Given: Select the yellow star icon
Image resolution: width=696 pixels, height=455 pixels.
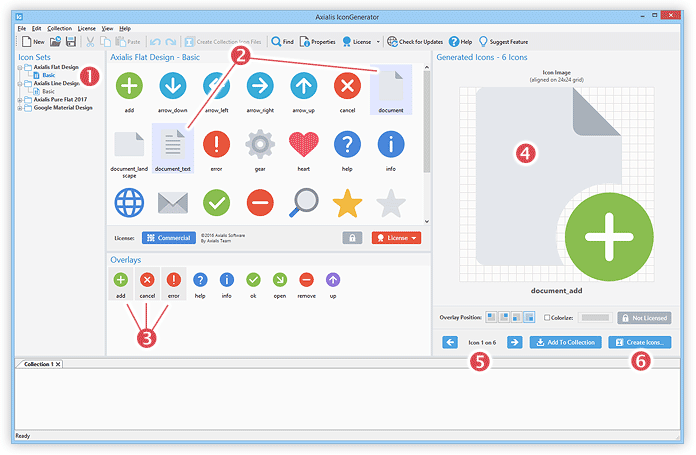Looking at the screenshot, I should [x=347, y=203].
